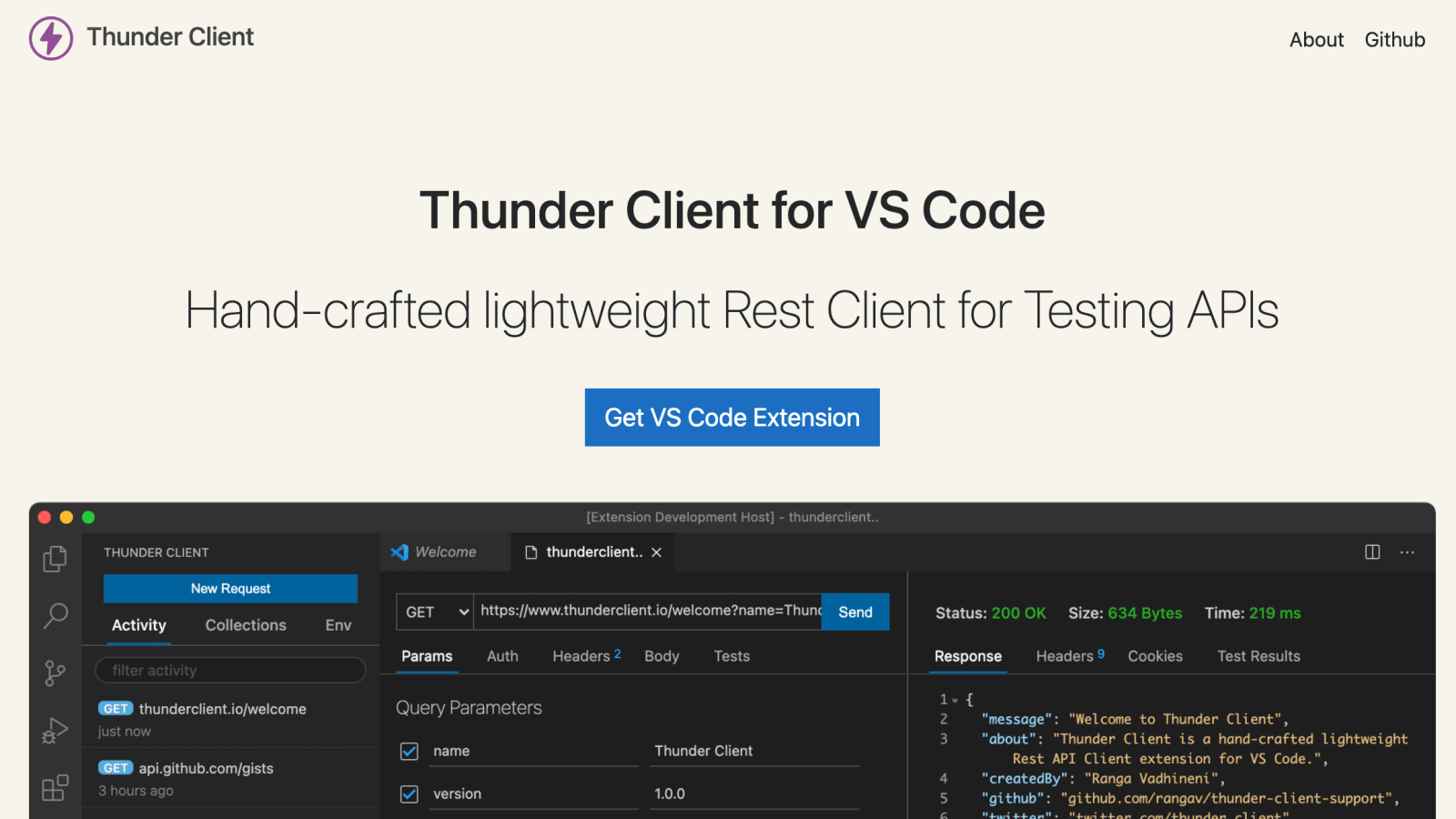This screenshot has width=1456, height=819.
Task: Click the Time 219 ms text
Action: [1252, 613]
